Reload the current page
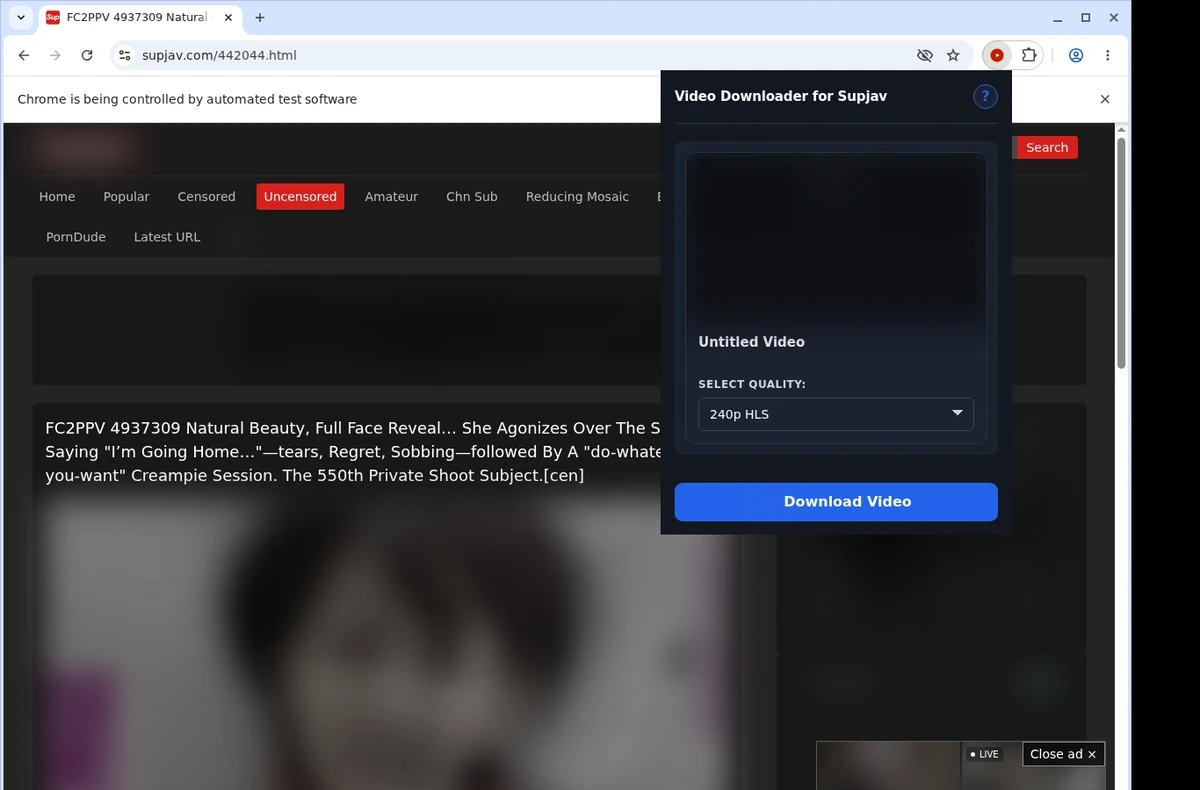 pyautogui.click(x=87, y=56)
